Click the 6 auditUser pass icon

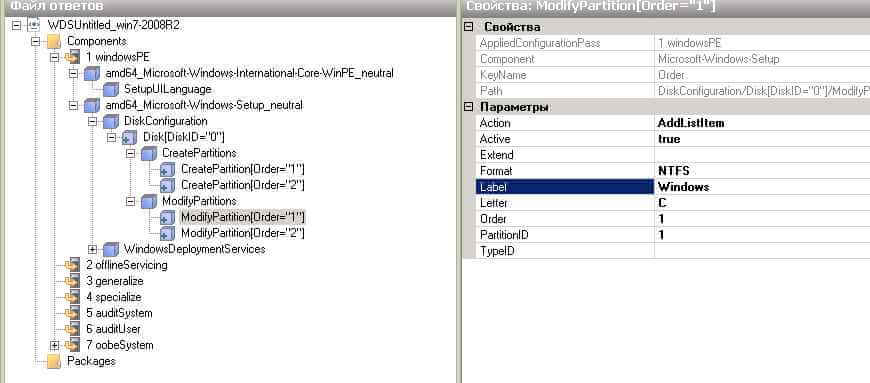coord(72,329)
